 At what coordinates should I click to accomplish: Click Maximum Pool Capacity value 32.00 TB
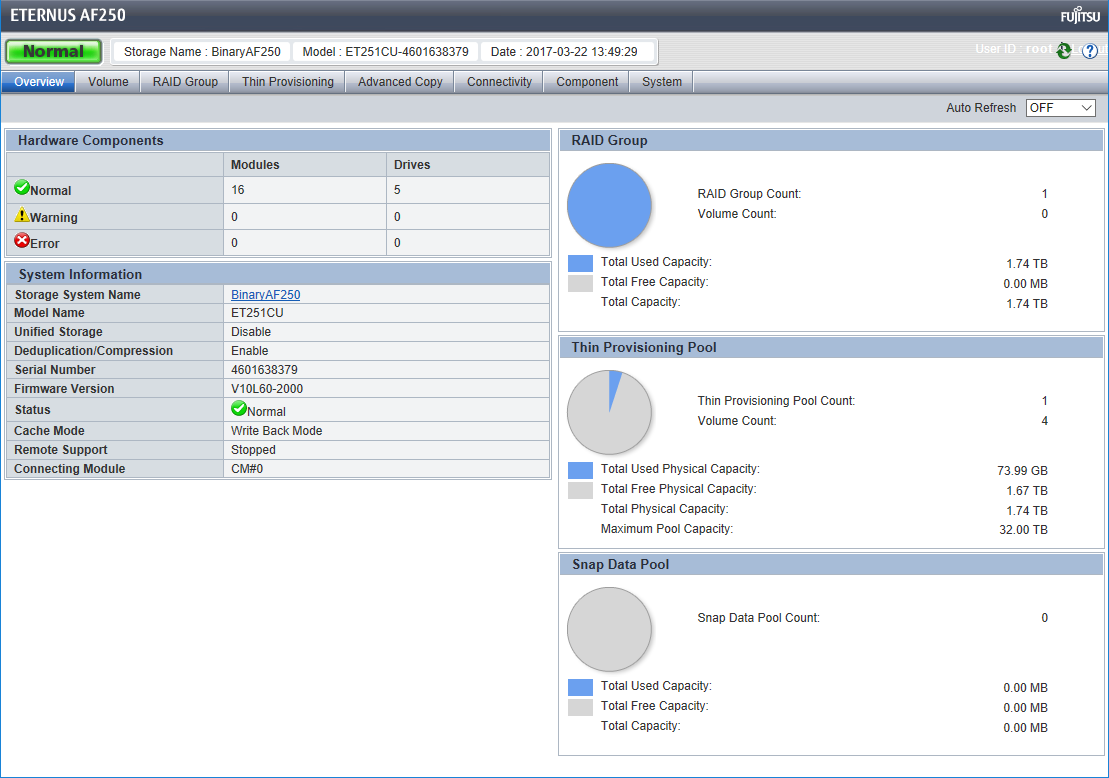(1023, 530)
